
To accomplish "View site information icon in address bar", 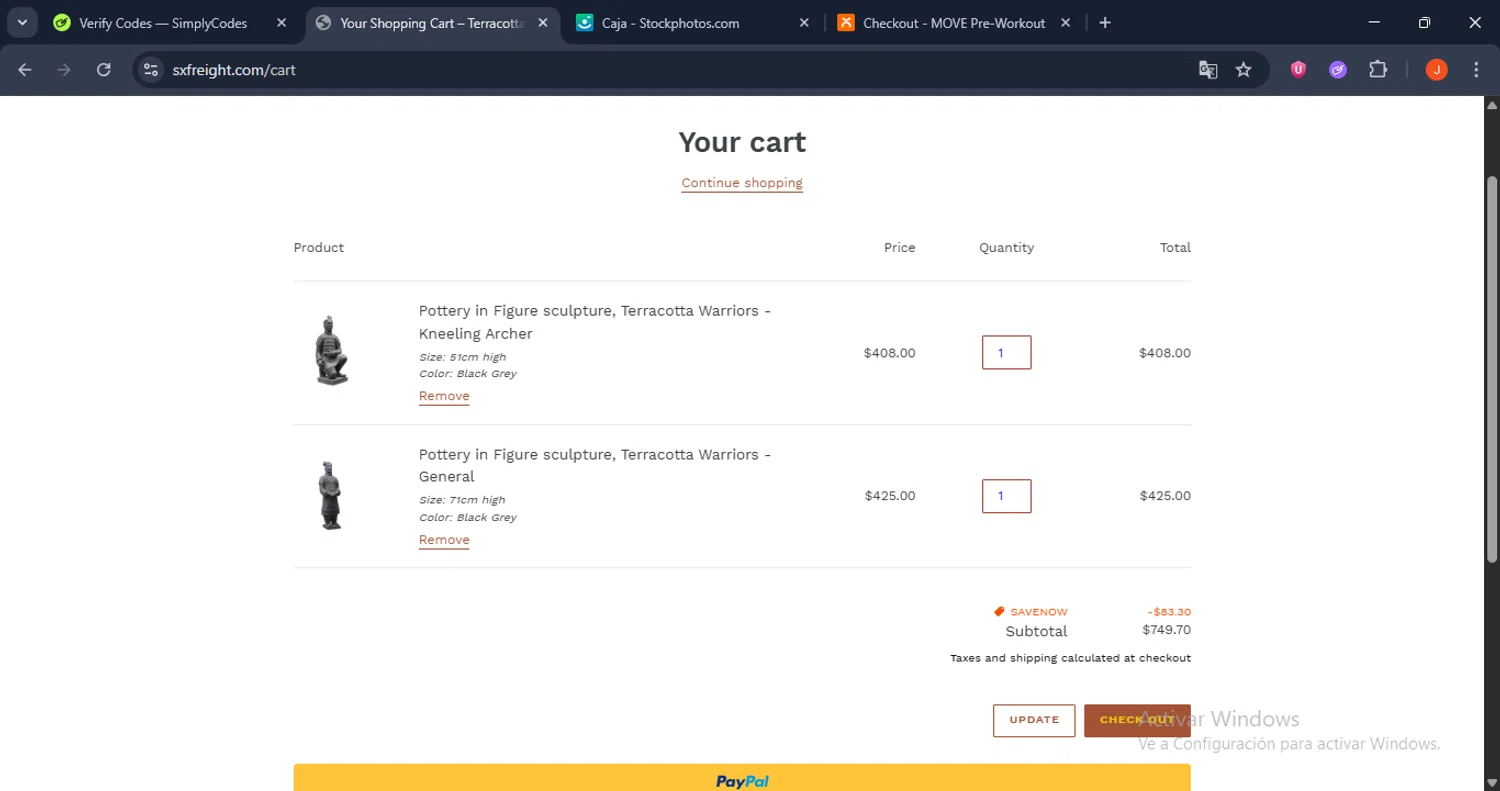I will 151,70.
